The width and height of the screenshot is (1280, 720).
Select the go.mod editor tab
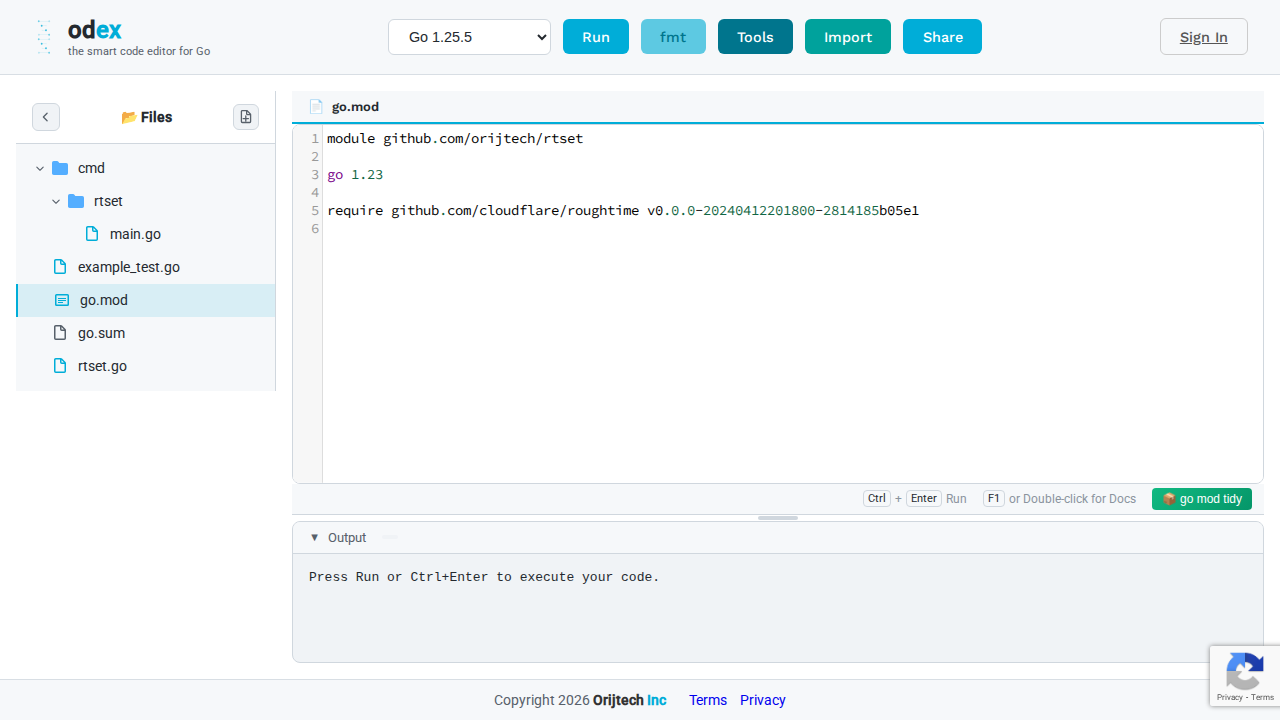[354, 107]
